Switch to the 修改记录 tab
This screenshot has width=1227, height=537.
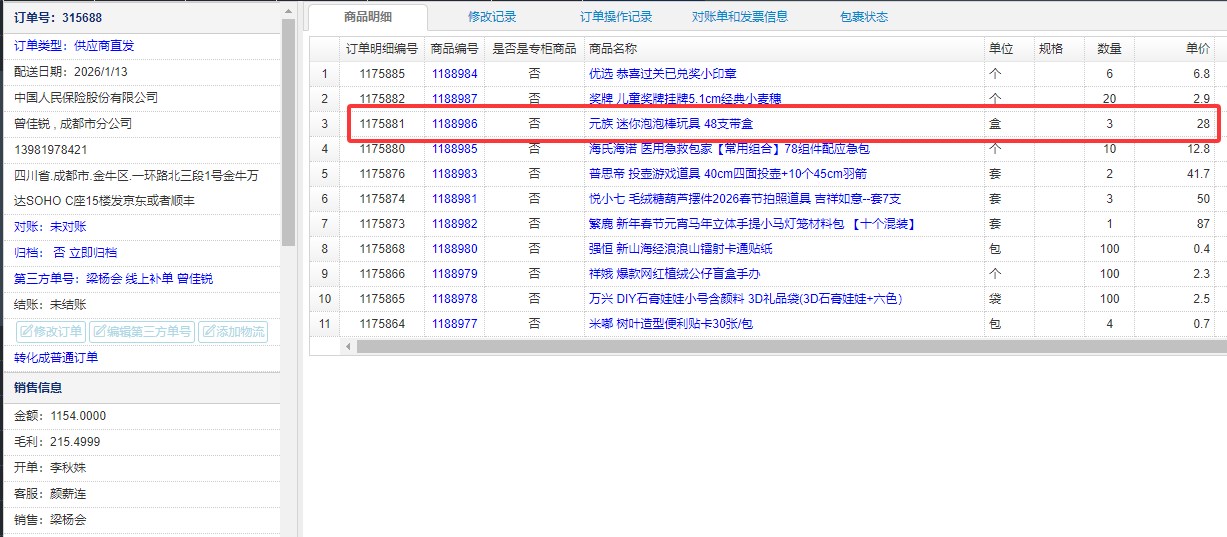tap(492, 17)
